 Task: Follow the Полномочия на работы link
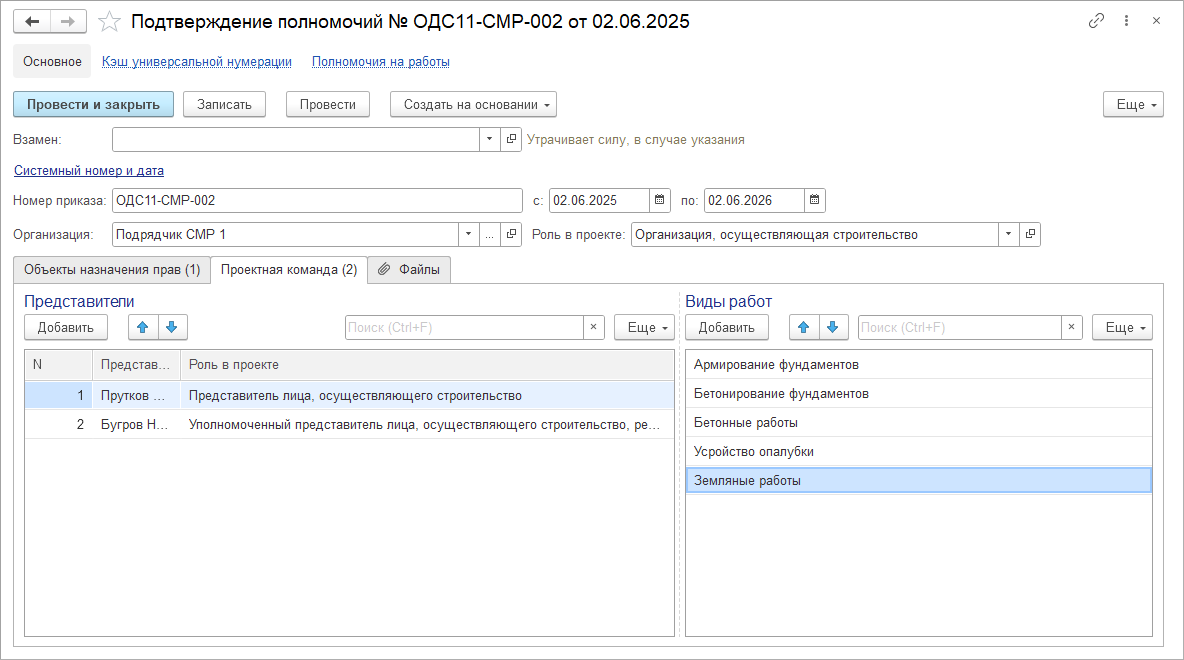[380, 61]
